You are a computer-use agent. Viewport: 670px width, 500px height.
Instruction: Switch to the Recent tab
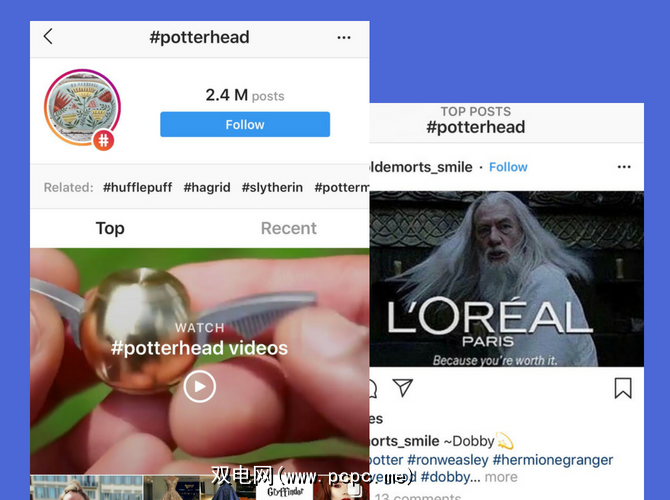(x=289, y=228)
